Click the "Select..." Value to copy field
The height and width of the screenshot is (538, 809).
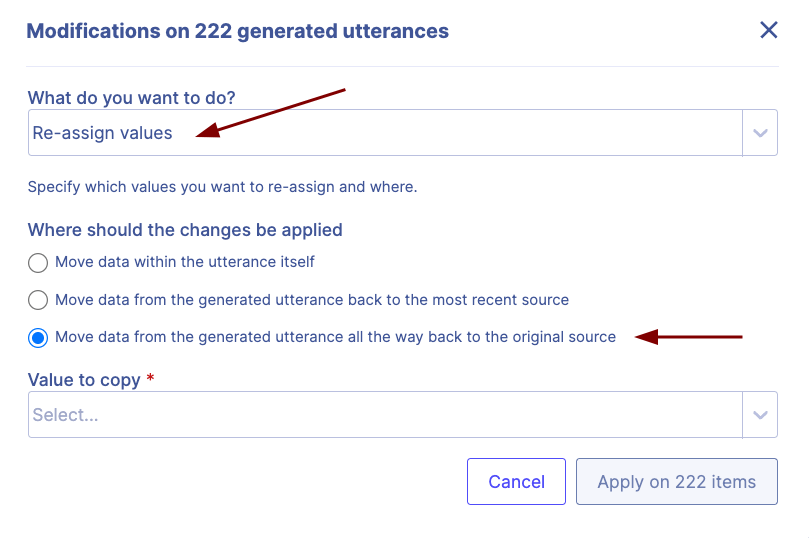(x=385, y=415)
